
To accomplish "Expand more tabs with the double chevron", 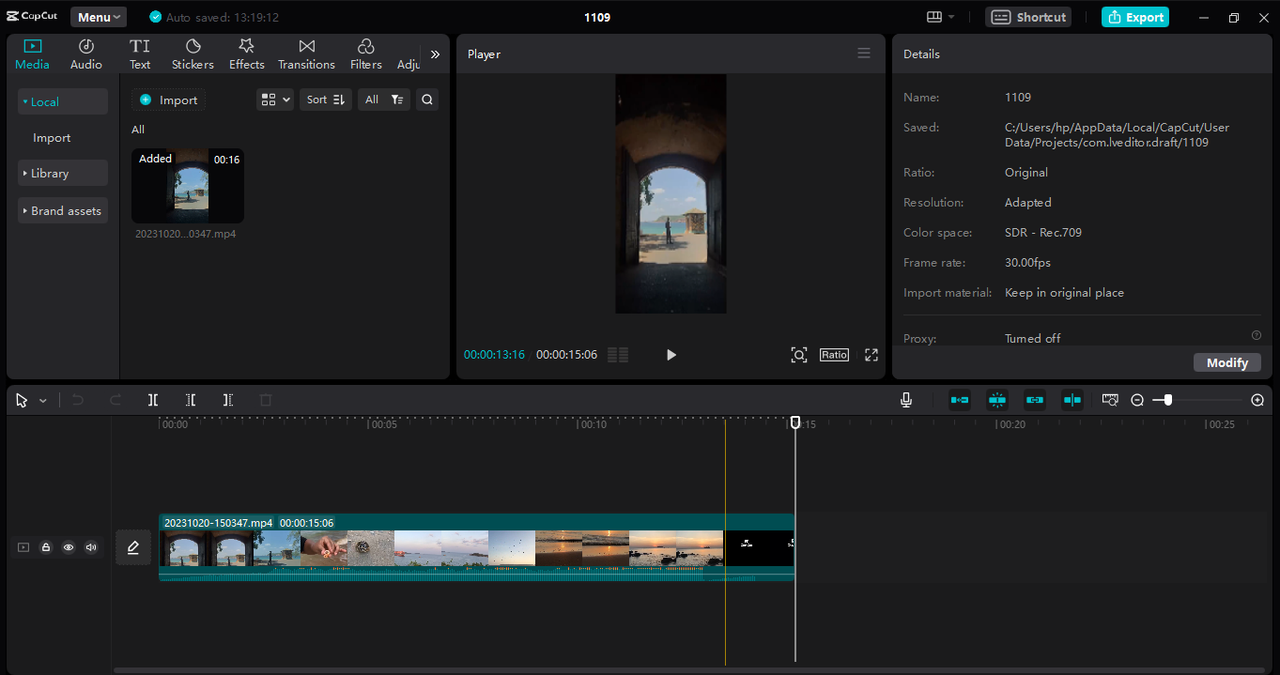I will pos(435,55).
